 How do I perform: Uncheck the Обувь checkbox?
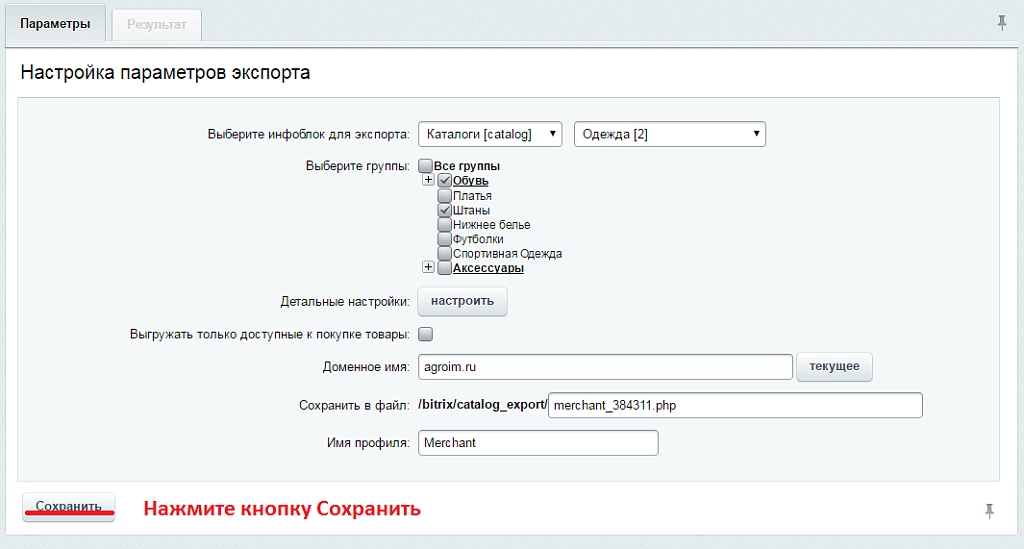pyautogui.click(x=445, y=180)
